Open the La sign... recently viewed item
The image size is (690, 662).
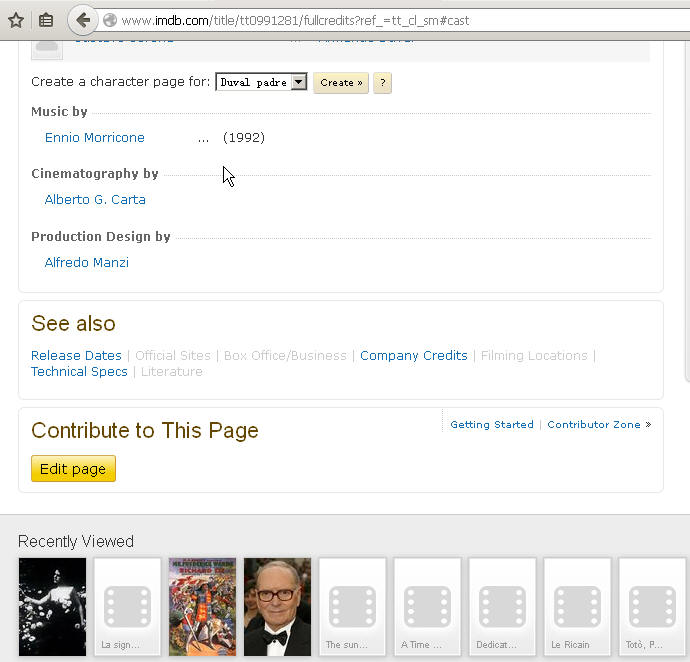pos(127,607)
